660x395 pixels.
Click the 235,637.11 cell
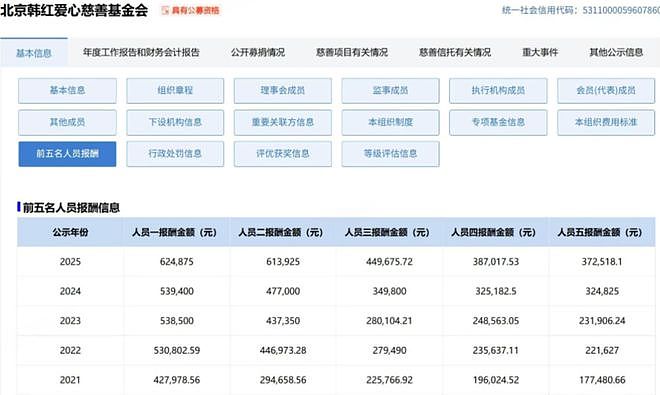[496, 350]
